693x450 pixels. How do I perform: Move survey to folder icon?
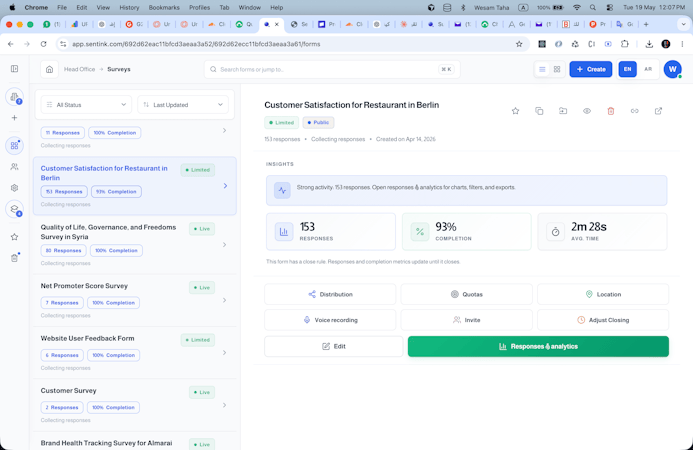point(563,111)
